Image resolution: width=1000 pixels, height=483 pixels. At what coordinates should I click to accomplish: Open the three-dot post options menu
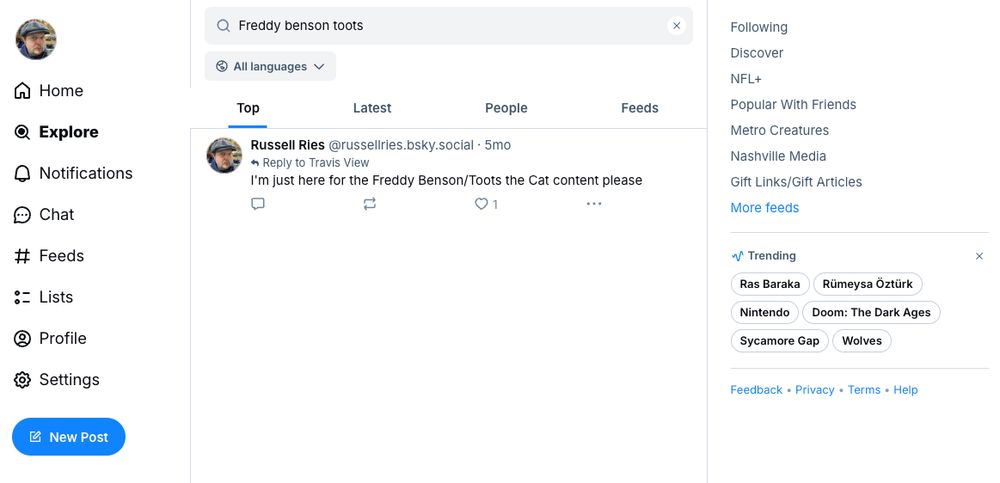(x=594, y=204)
